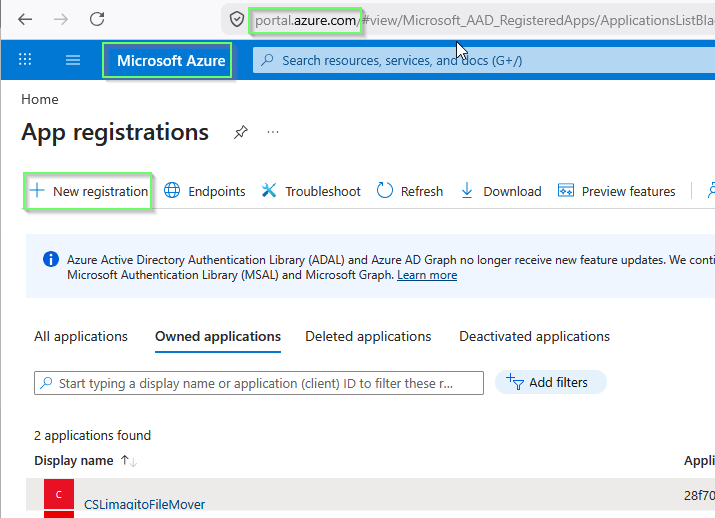This screenshot has width=715, height=518.
Task: Pin the App registrations page
Action: coord(241,132)
